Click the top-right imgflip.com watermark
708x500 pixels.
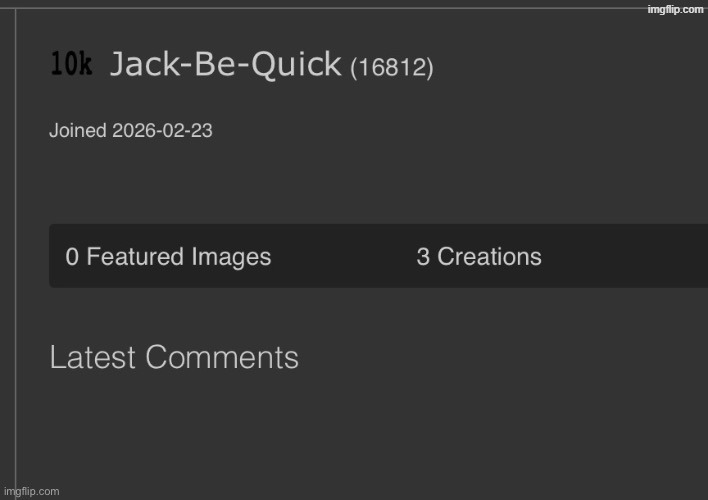tap(675, 9)
